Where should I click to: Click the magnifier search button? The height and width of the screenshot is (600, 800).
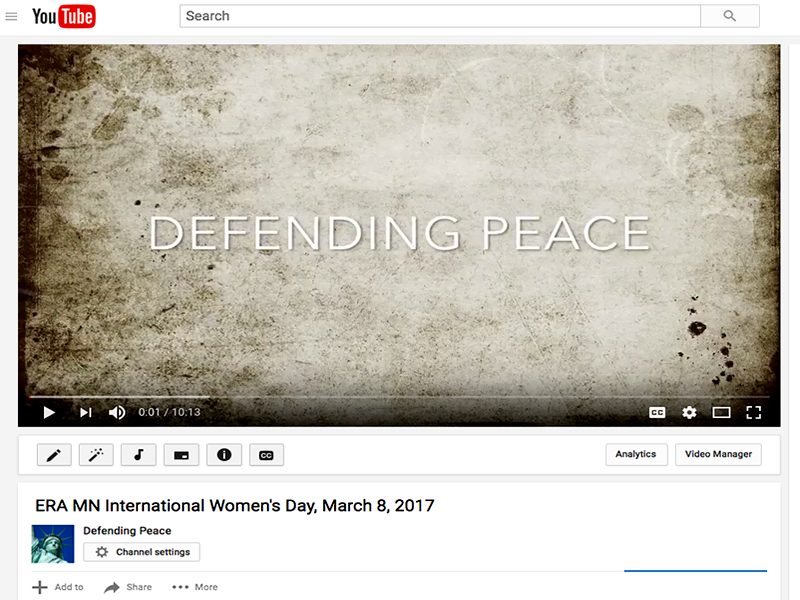pyautogui.click(x=730, y=16)
